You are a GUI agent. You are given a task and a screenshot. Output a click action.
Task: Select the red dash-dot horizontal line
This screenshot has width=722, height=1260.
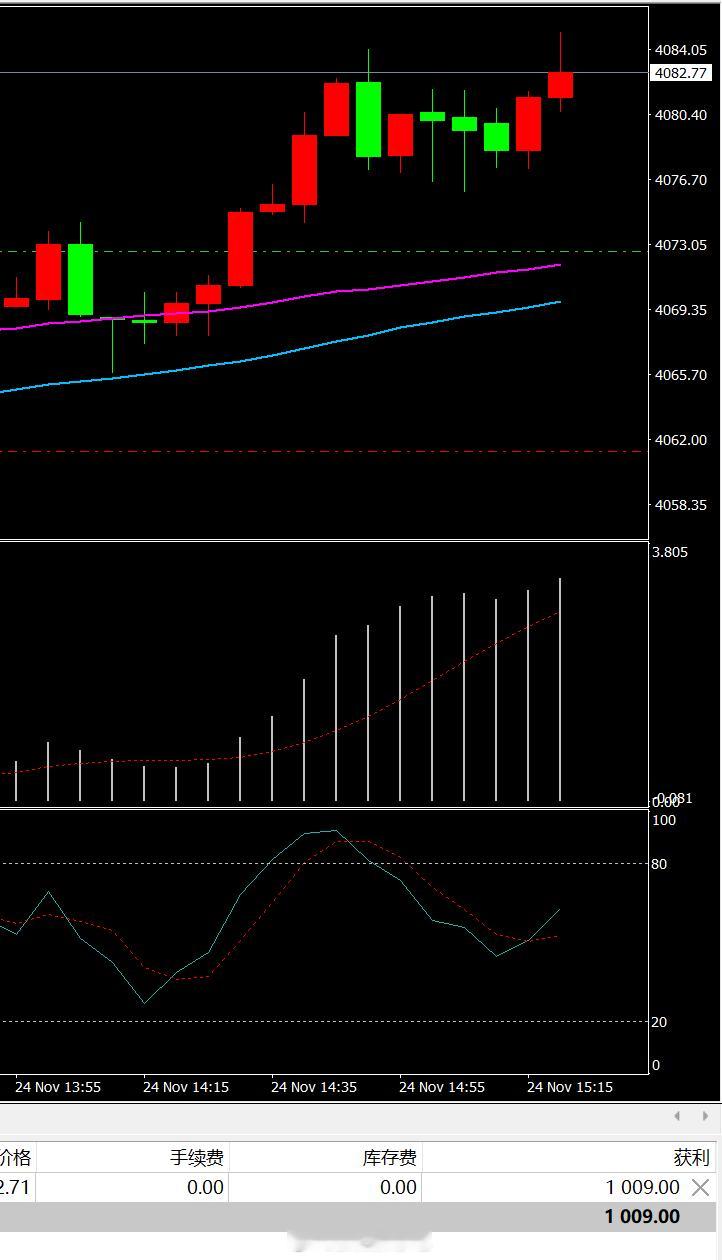[322, 451]
